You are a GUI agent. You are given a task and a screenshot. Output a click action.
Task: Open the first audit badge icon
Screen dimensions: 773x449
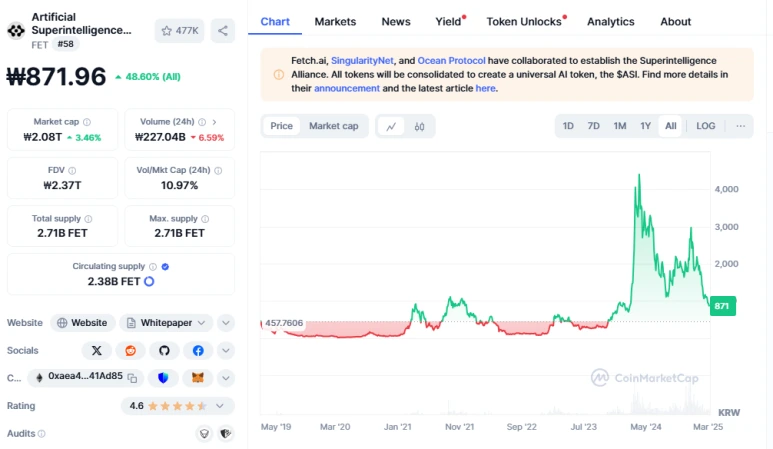pyautogui.click(x=204, y=434)
